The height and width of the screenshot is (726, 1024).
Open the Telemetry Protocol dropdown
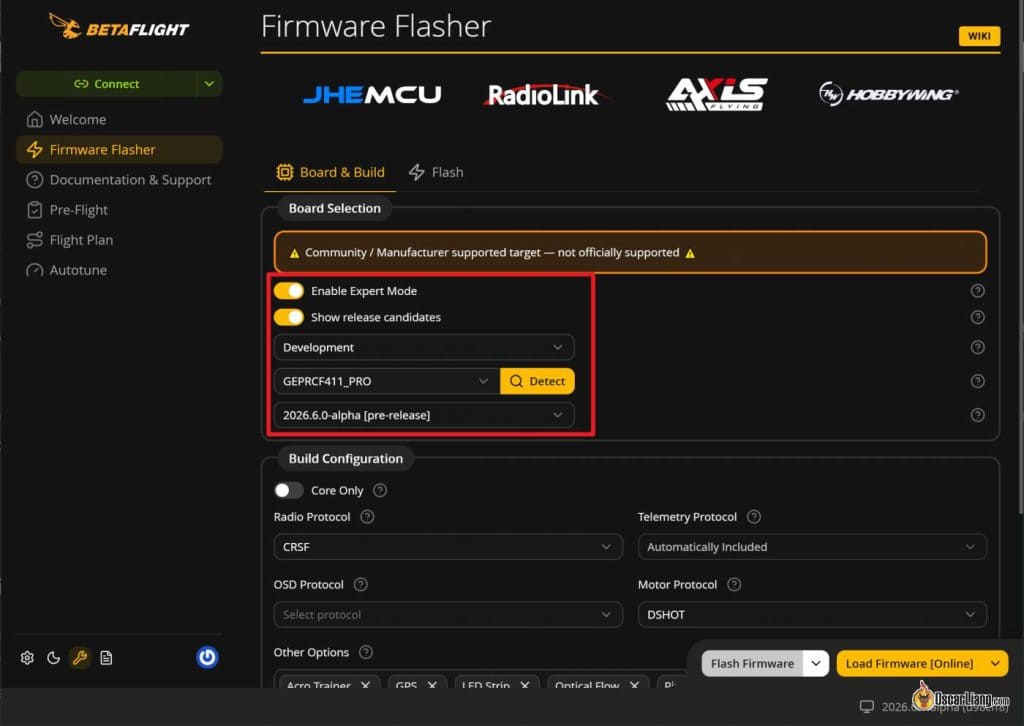812,547
